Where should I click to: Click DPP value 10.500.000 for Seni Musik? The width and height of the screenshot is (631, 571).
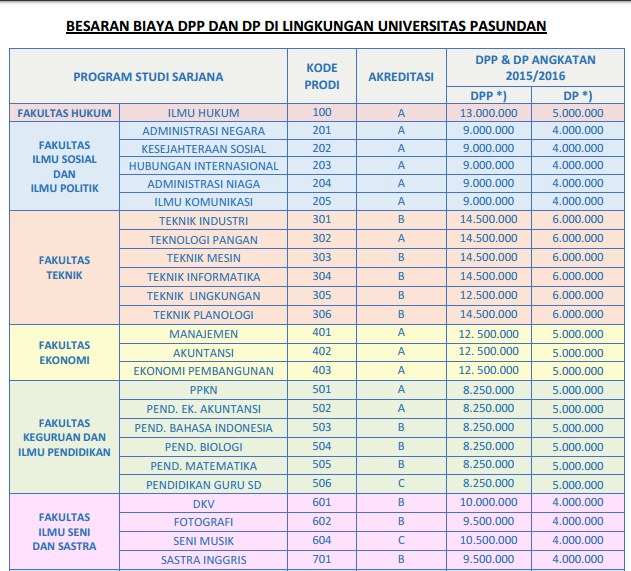(x=489, y=540)
